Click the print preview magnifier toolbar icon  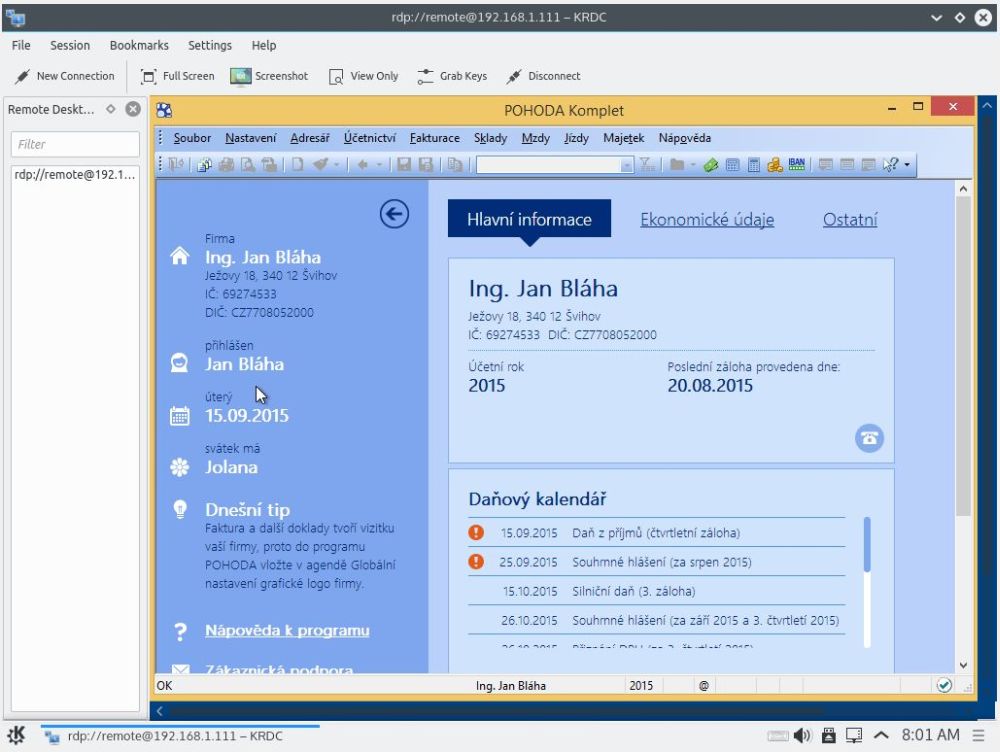(x=248, y=165)
